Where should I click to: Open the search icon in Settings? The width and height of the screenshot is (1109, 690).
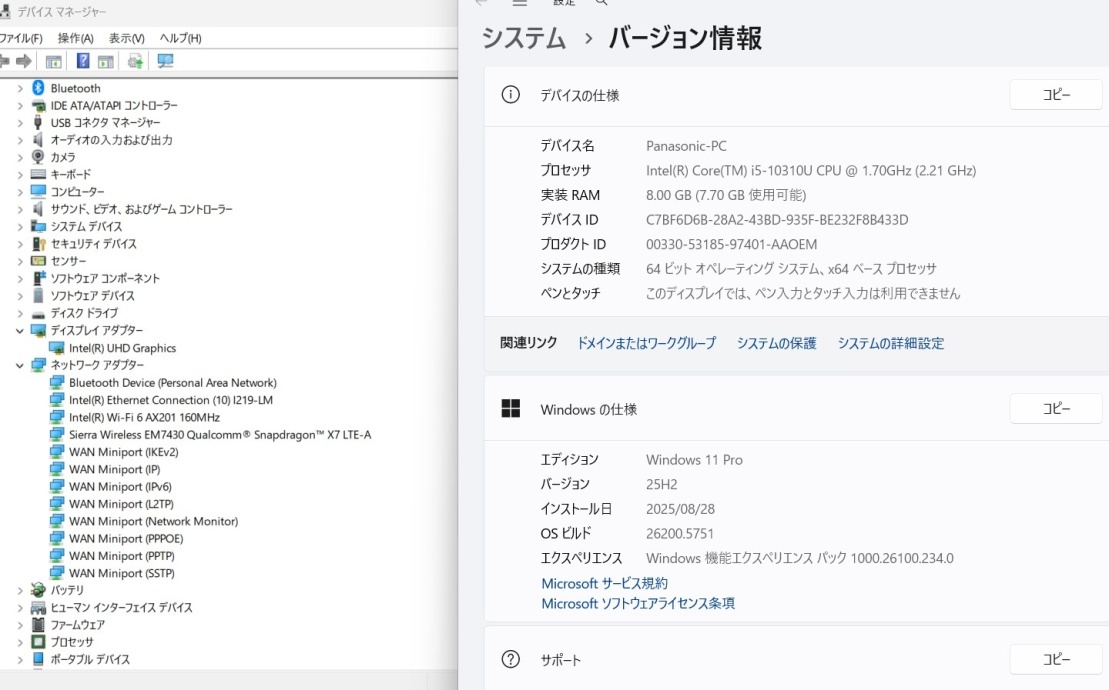click(600, 2)
